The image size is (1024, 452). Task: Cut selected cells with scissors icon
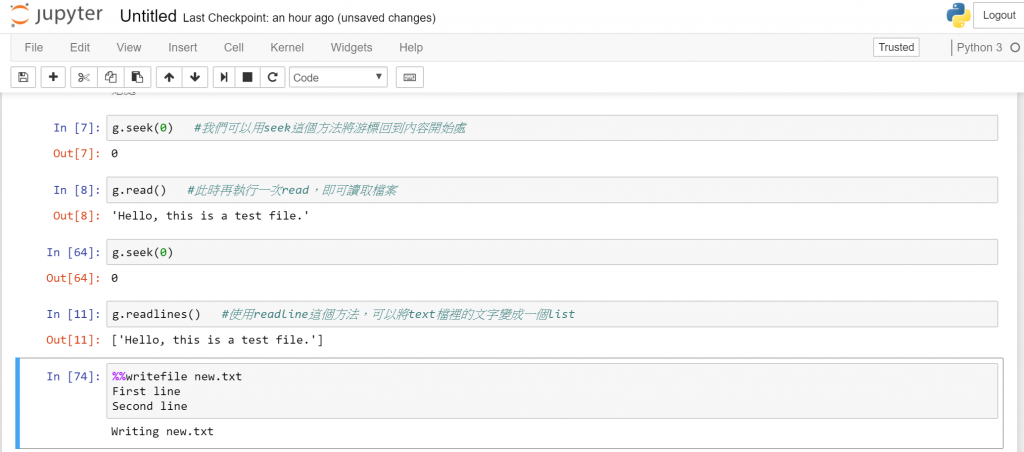coord(84,77)
